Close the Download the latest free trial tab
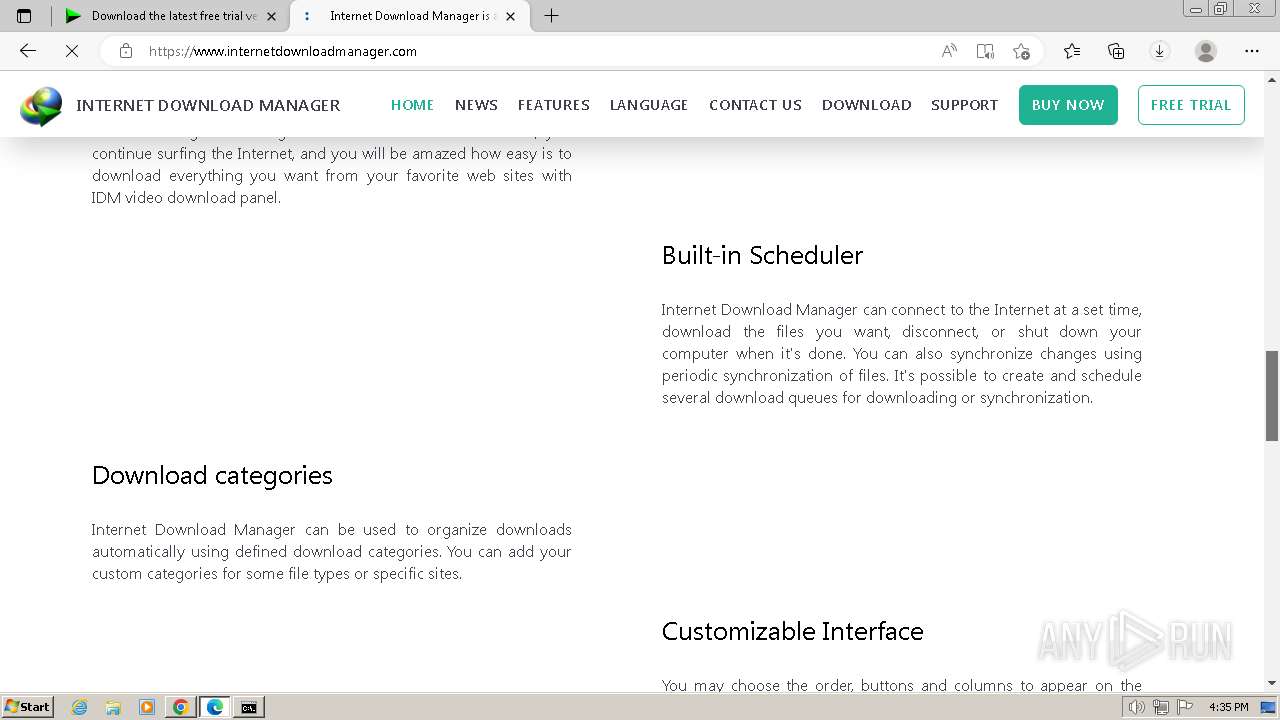The image size is (1280, 720). pyautogui.click(x=271, y=16)
